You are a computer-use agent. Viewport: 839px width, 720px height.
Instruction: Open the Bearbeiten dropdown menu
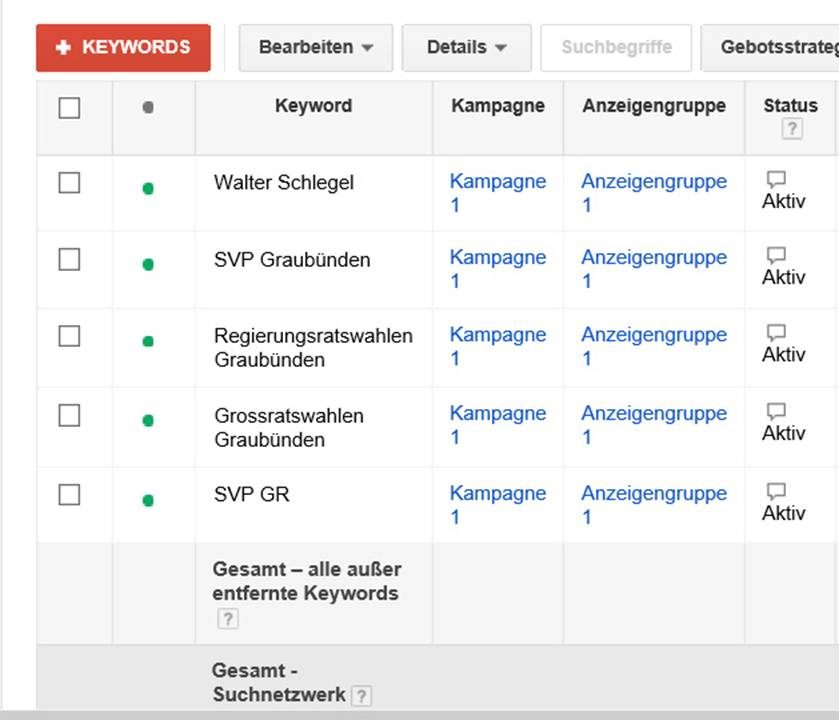pos(315,48)
